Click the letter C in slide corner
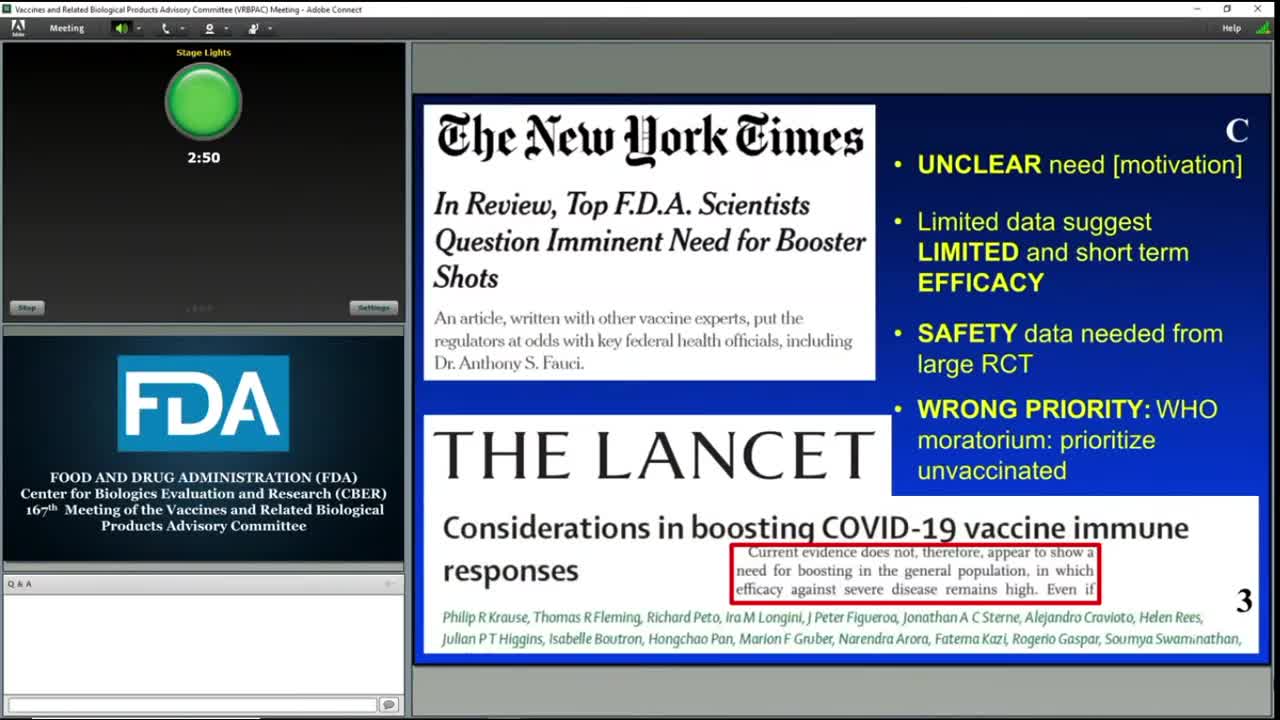The height and width of the screenshot is (720, 1280). tap(1237, 131)
